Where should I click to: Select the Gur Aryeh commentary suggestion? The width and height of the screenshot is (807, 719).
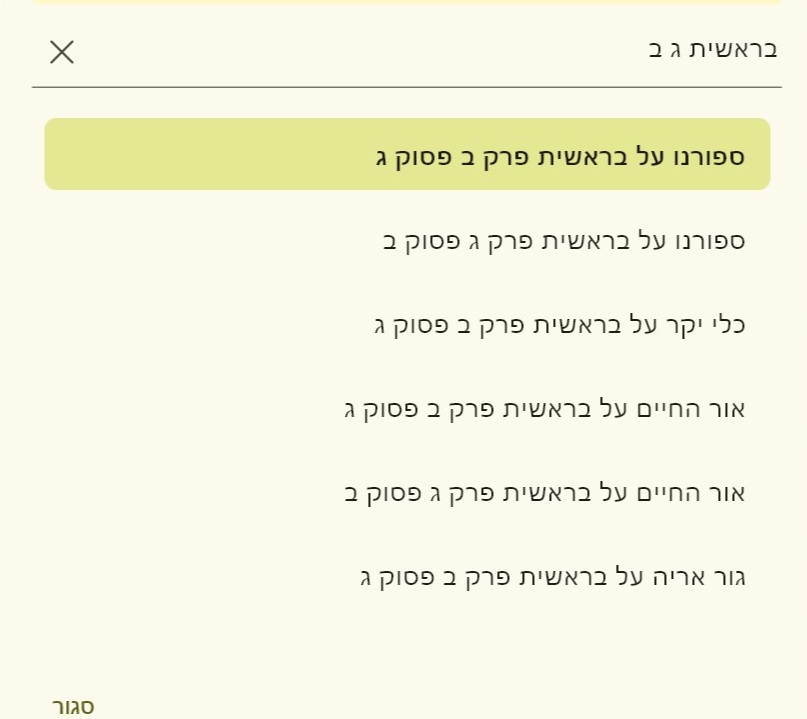click(x=552, y=577)
